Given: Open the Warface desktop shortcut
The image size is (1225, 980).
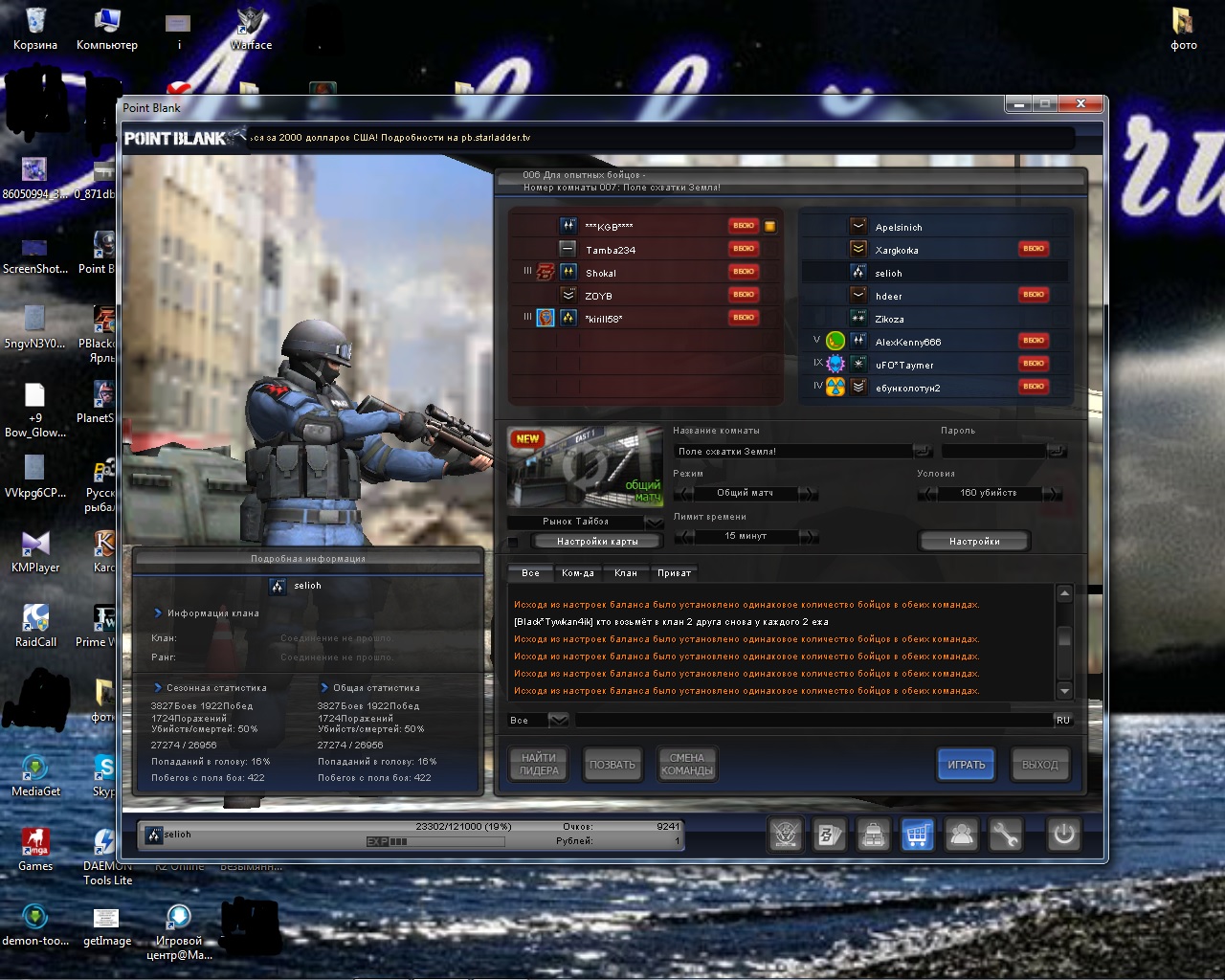Looking at the screenshot, I should point(251,29).
